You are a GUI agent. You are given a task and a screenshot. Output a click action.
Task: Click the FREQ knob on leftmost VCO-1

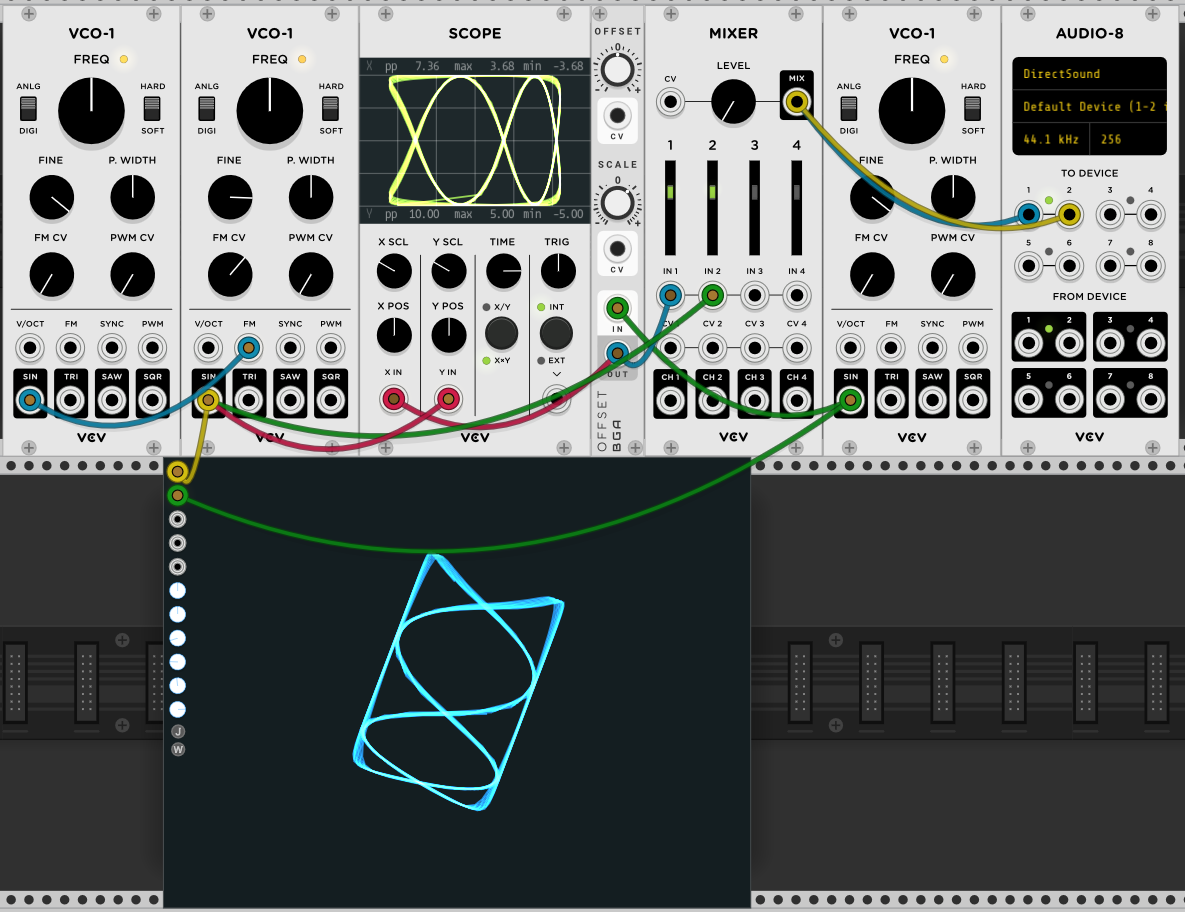point(91,110)
